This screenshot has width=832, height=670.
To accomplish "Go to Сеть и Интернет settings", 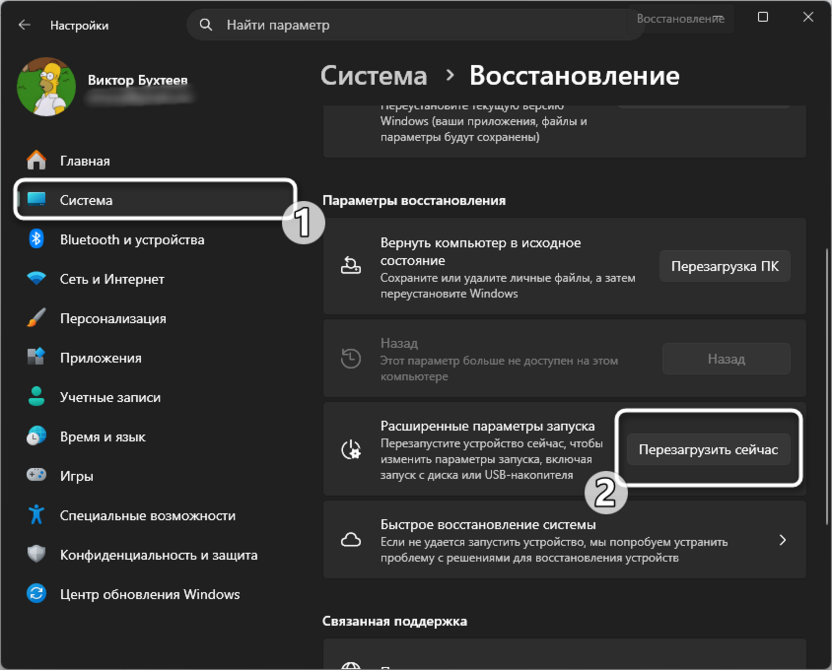I will (112, 279).
